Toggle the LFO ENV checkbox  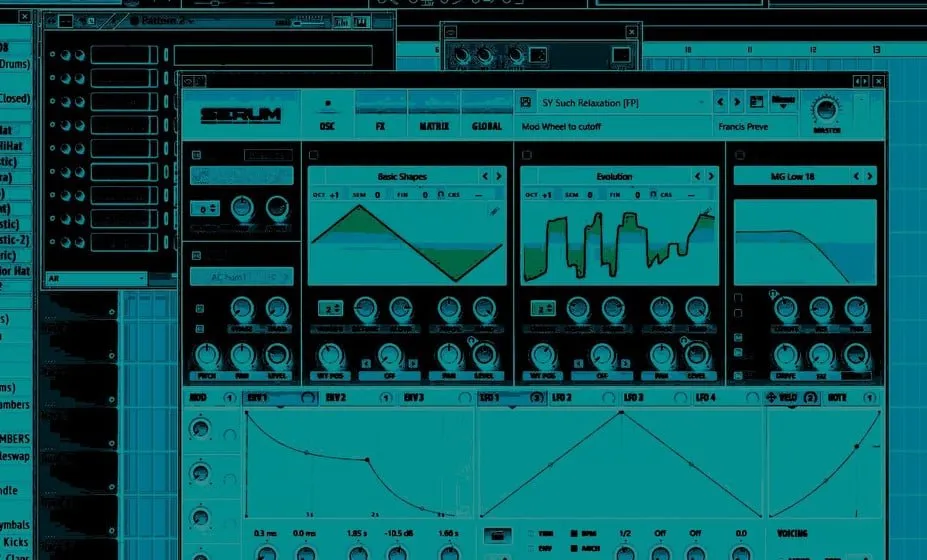[x=531, y=548]
